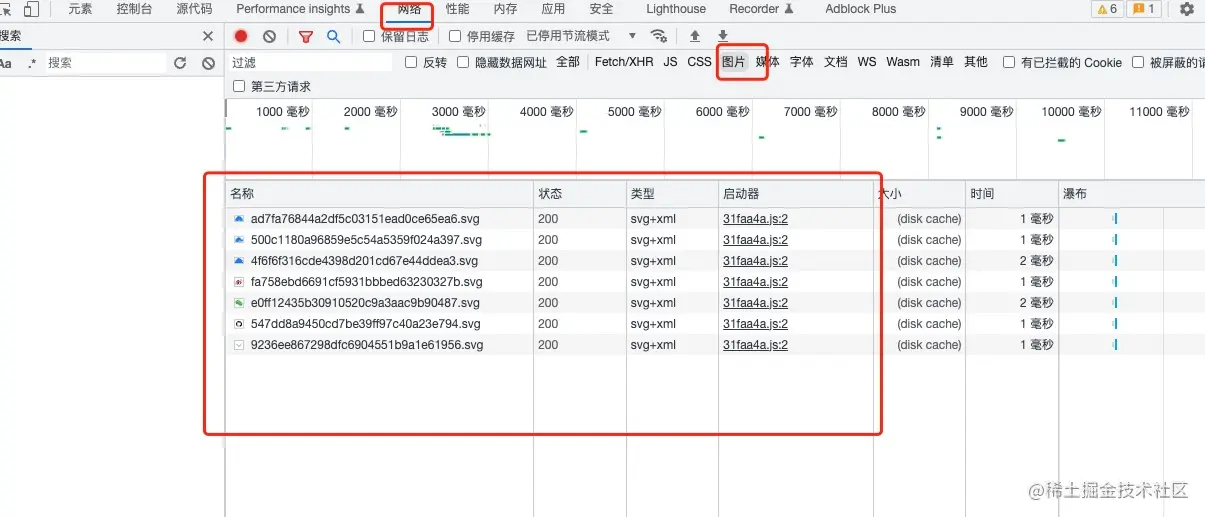This screenshot has width=1205, height=517.
Task: Sort by the 状态 column header
Action: click(x=580, y=194)
